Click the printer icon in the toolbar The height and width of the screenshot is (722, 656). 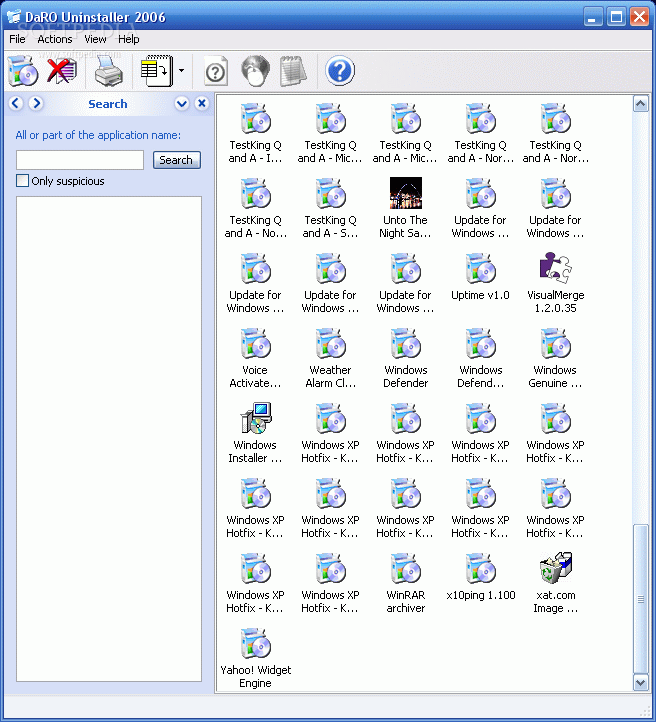109,71
